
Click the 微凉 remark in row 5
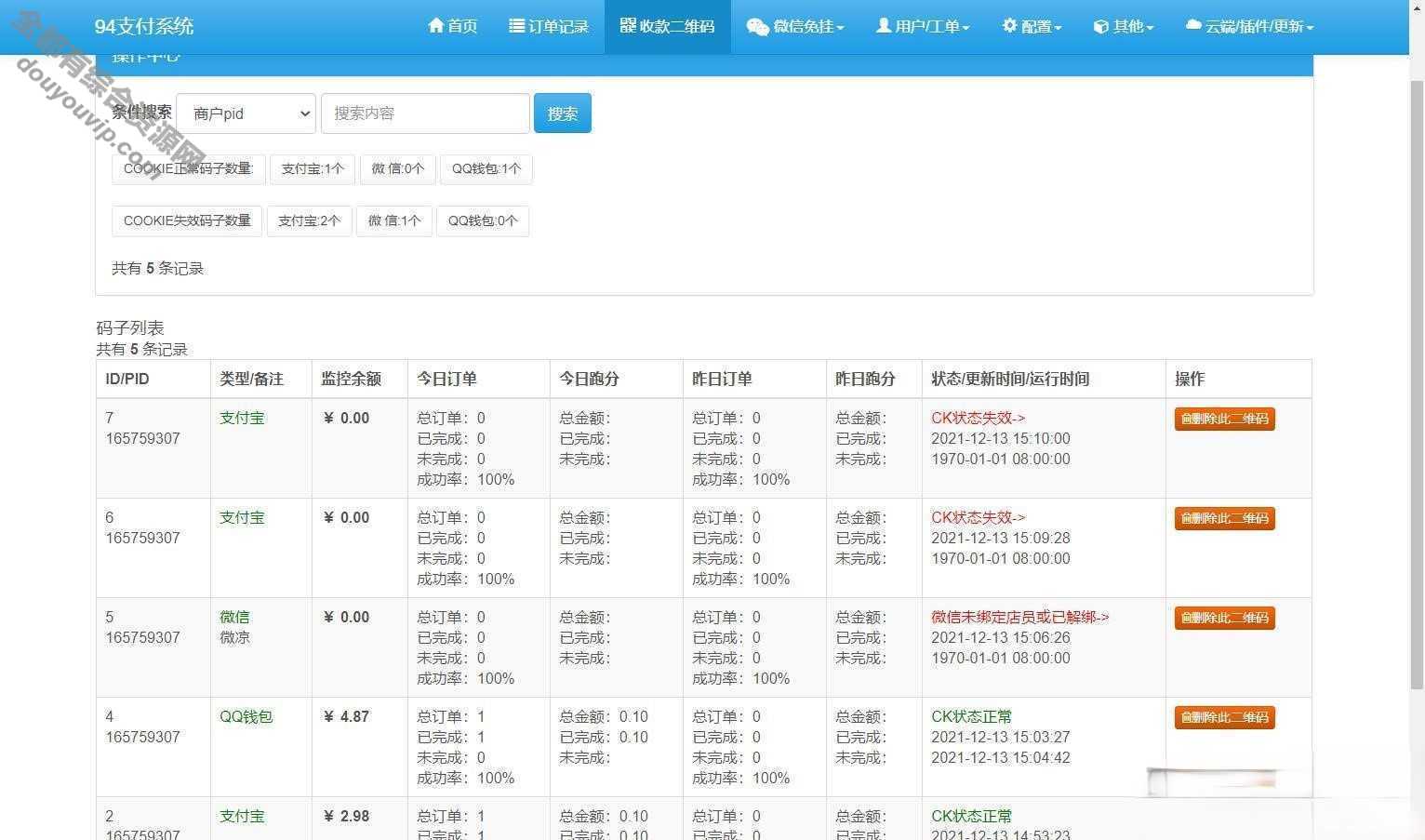(234, 637)
